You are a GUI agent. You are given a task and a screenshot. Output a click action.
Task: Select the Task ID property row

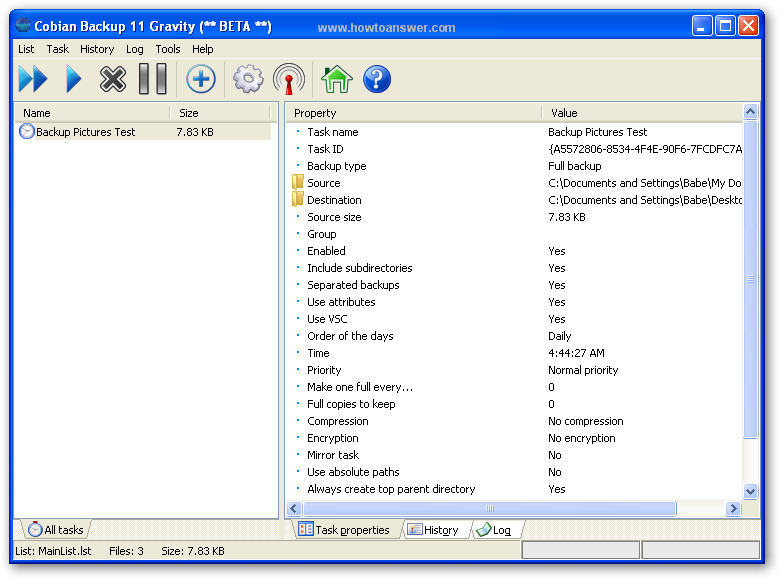tap(514, 149)
